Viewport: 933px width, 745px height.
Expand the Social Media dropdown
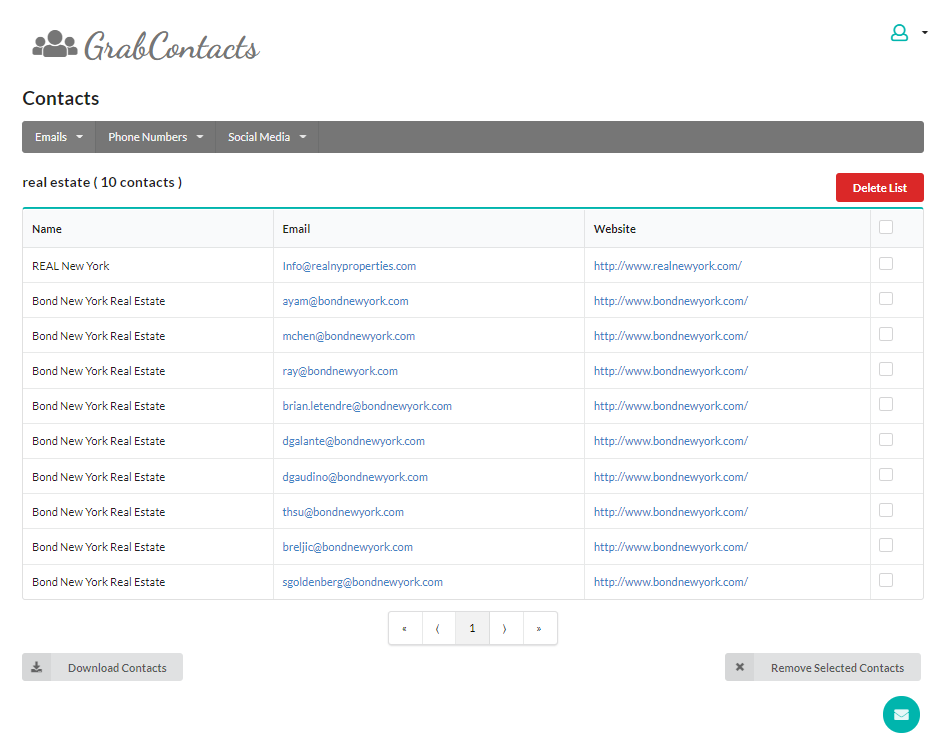[x=266, y=137]
